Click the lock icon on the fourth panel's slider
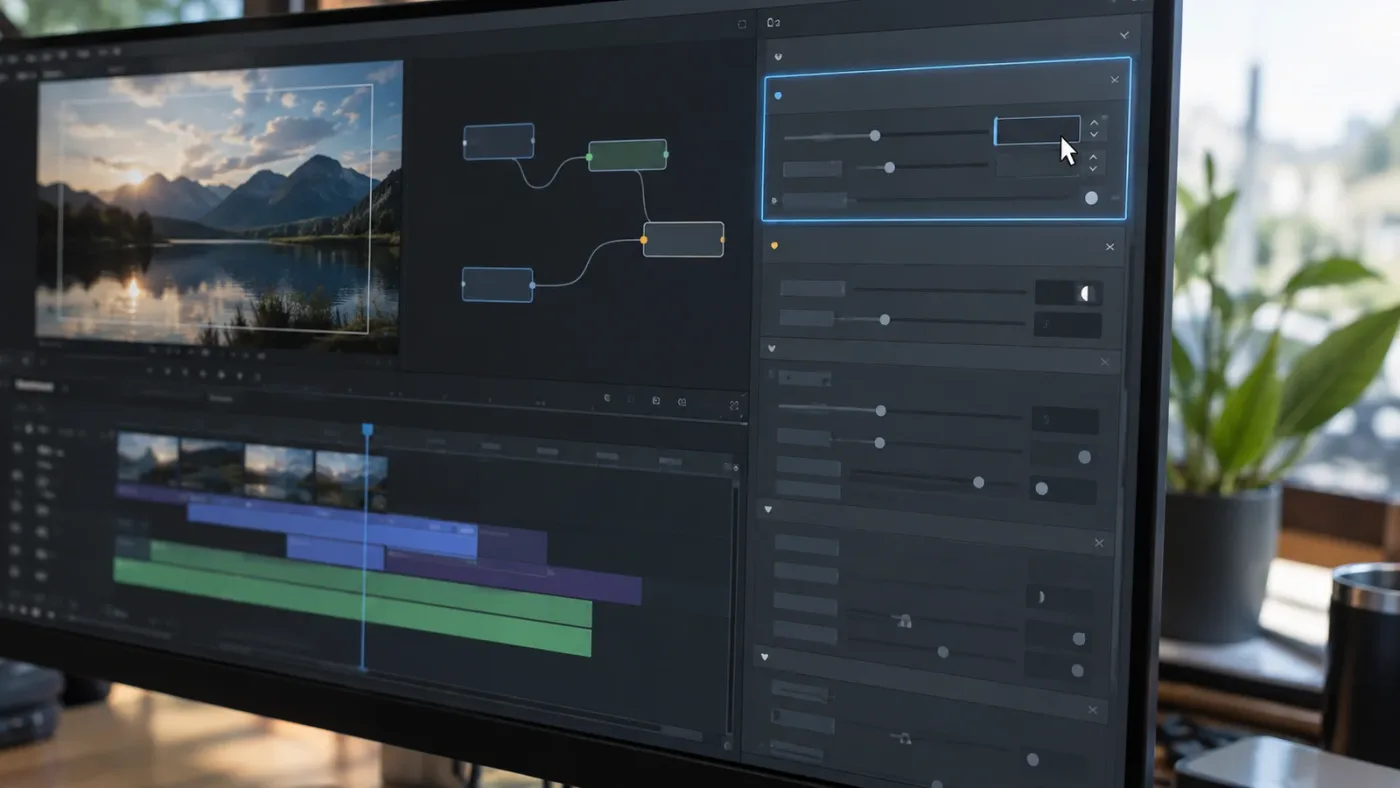 [904, 621]
